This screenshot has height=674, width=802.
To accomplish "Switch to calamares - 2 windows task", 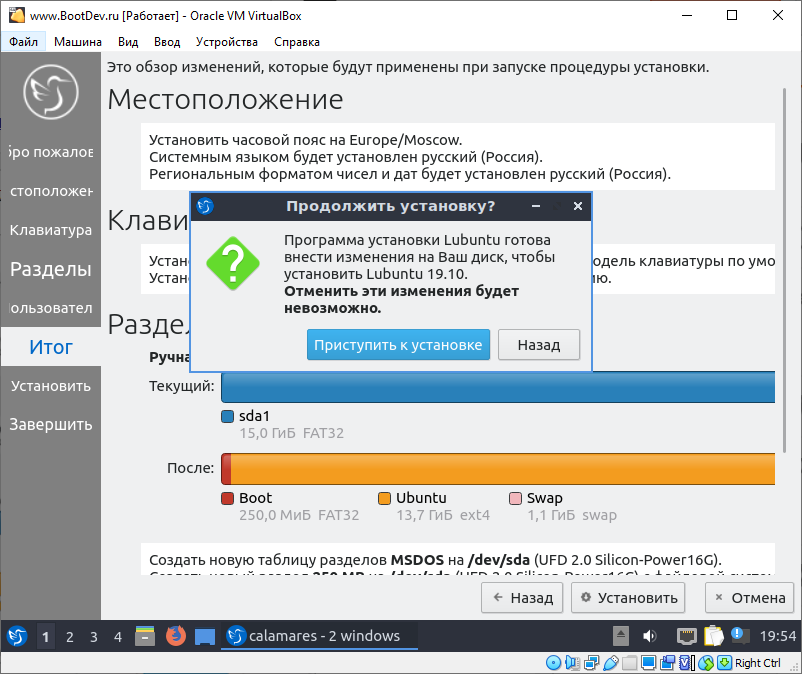I will (319, 636).
